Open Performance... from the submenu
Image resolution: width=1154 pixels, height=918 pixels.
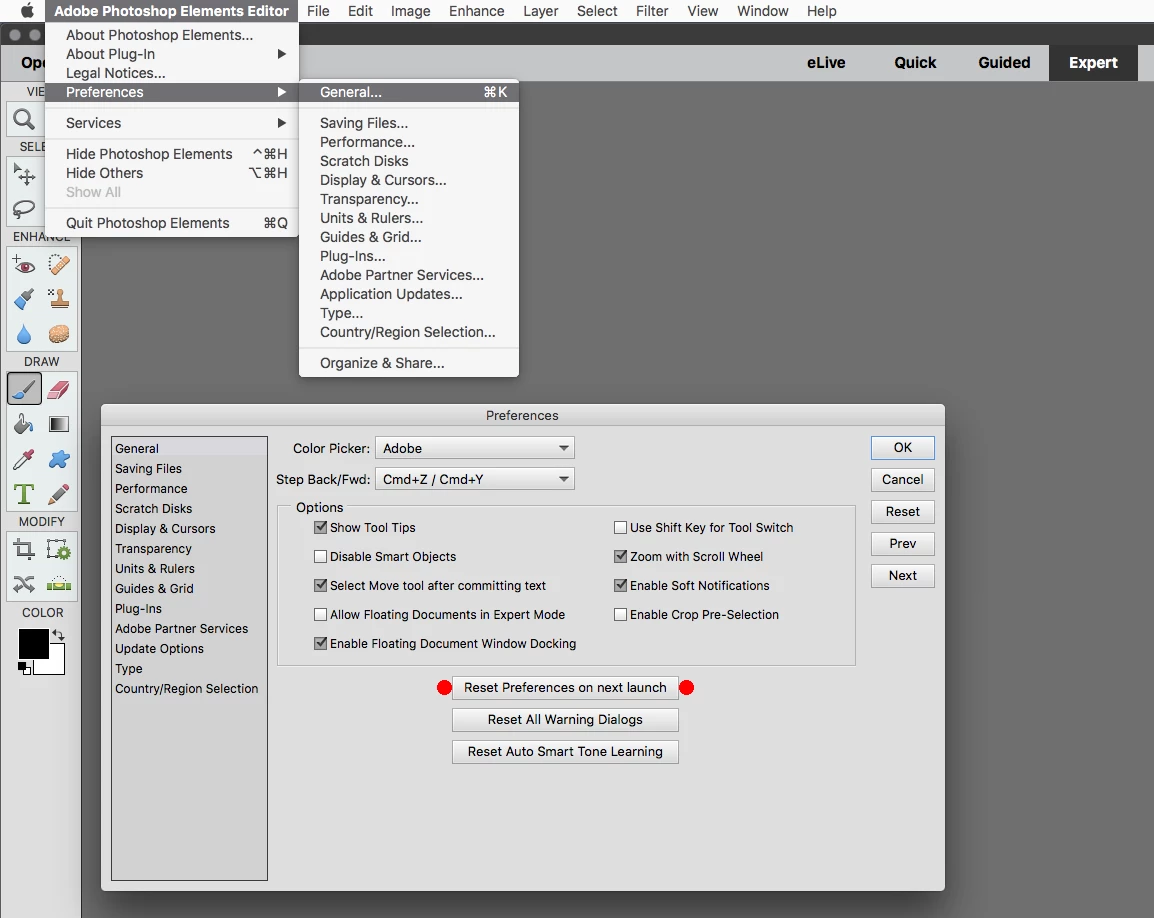pos(409,142)
